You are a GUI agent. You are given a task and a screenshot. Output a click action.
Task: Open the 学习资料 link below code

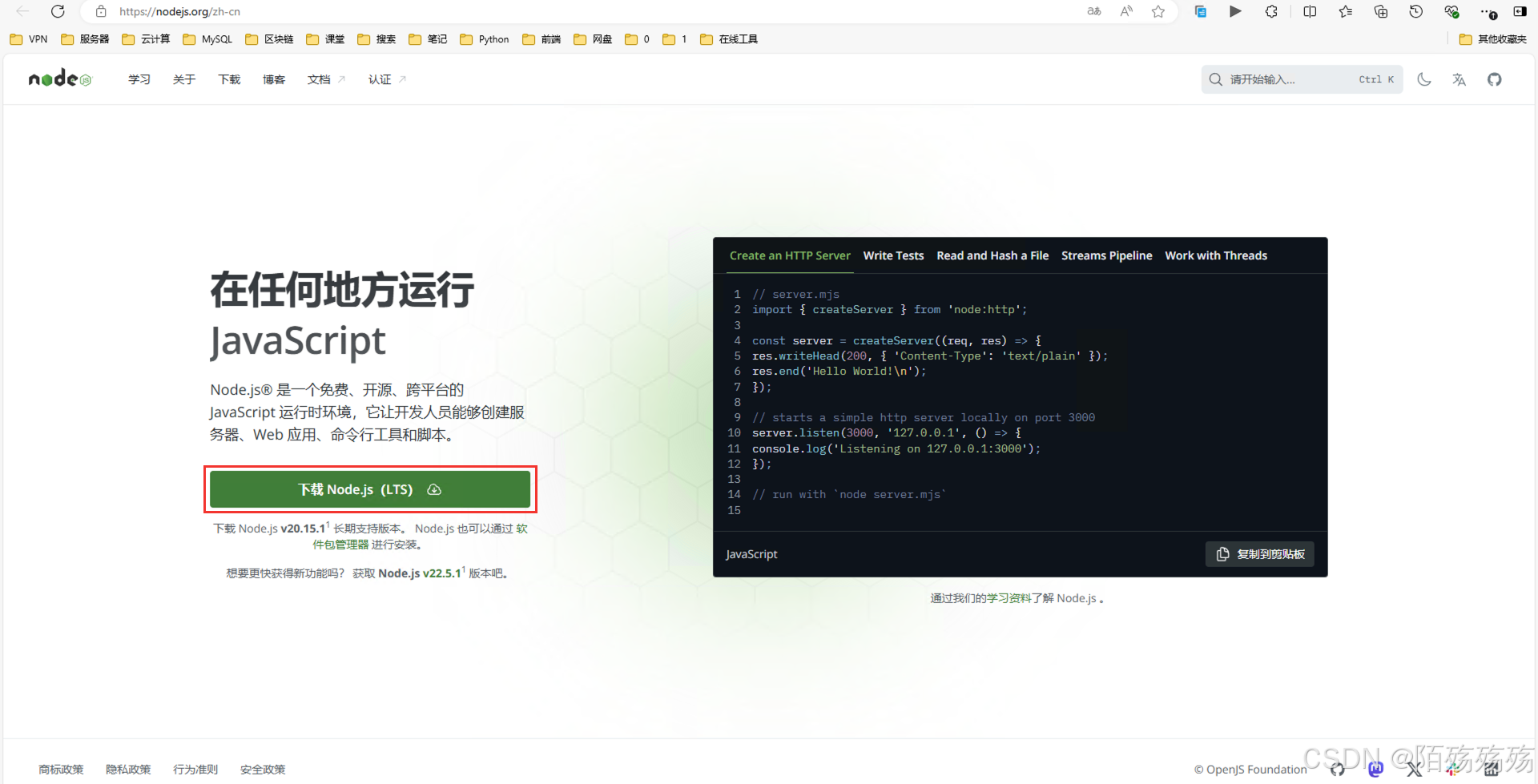(1009, 598)
